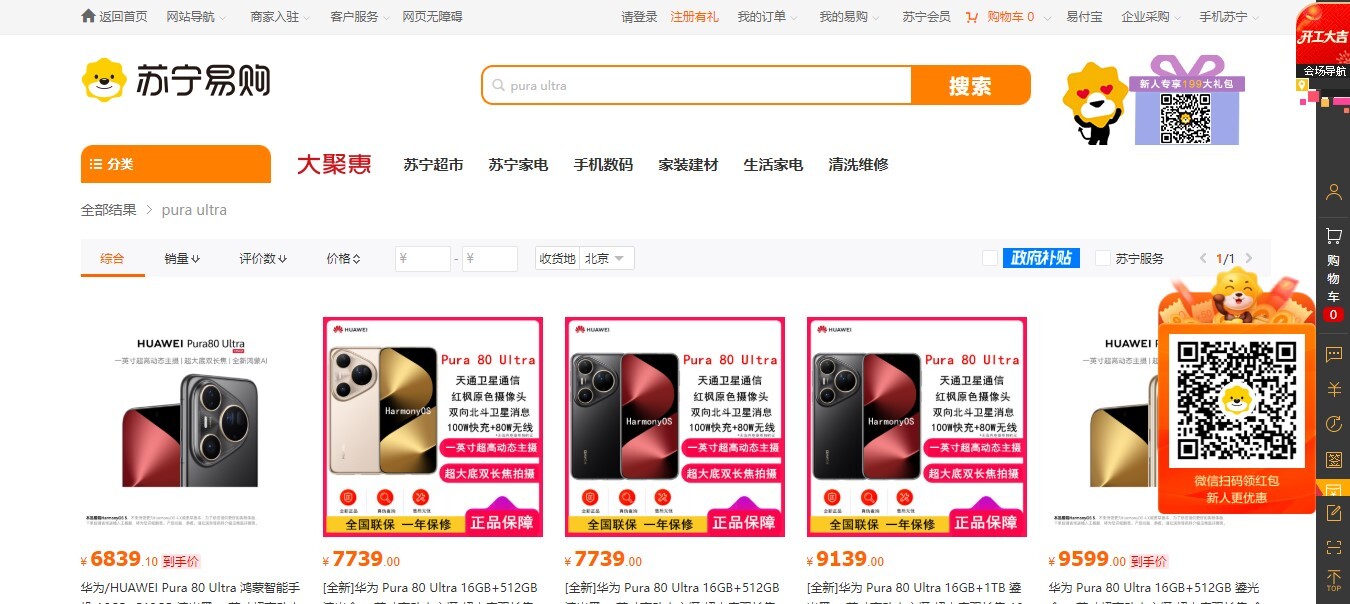Open the 手机数码 navigation item
1350x604 pixels.
click(x=603, y=165)
